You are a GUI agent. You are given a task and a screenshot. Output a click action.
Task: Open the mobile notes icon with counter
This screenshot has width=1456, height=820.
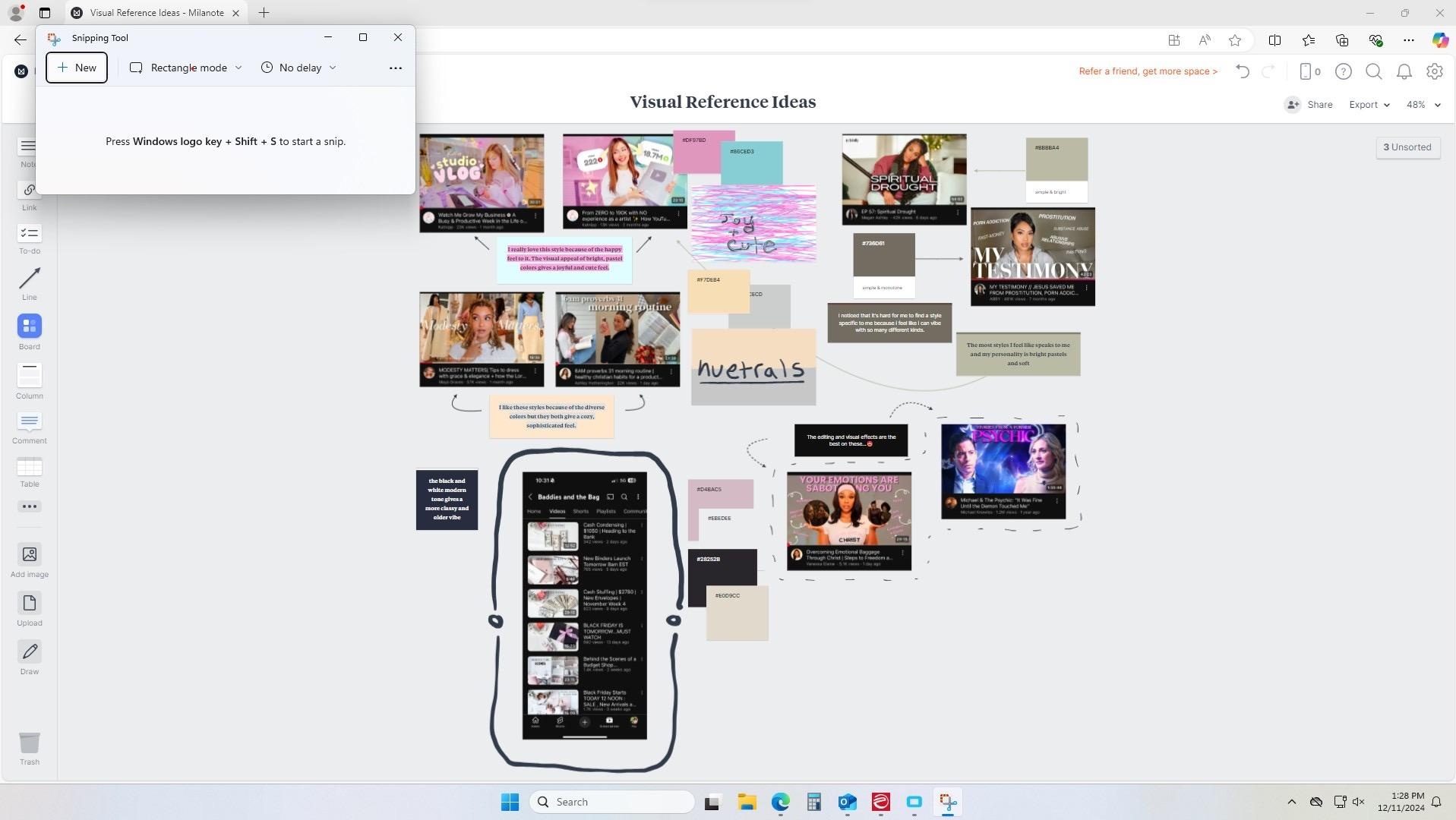1310,71
